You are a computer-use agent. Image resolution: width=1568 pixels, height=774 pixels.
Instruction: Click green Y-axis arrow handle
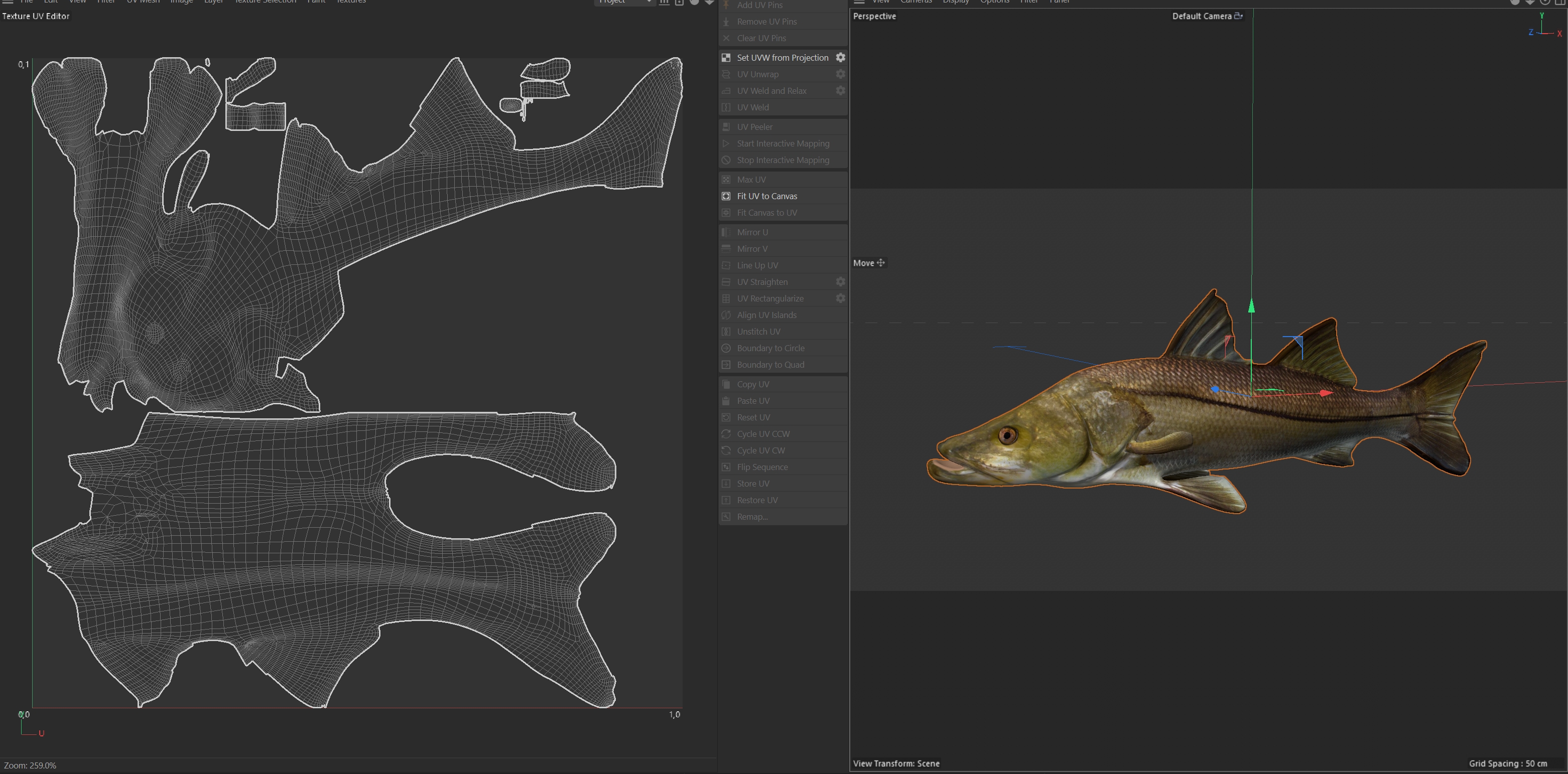(1251, 305)
